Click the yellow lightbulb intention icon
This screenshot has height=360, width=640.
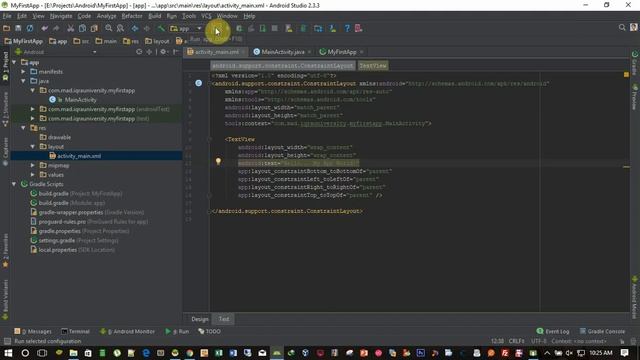coord(218,162)
